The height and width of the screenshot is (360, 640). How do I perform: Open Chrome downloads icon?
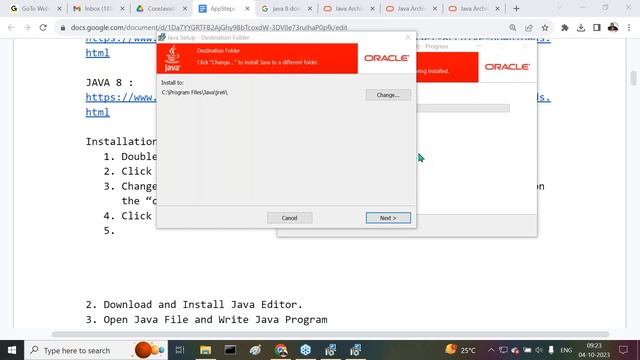581,28
